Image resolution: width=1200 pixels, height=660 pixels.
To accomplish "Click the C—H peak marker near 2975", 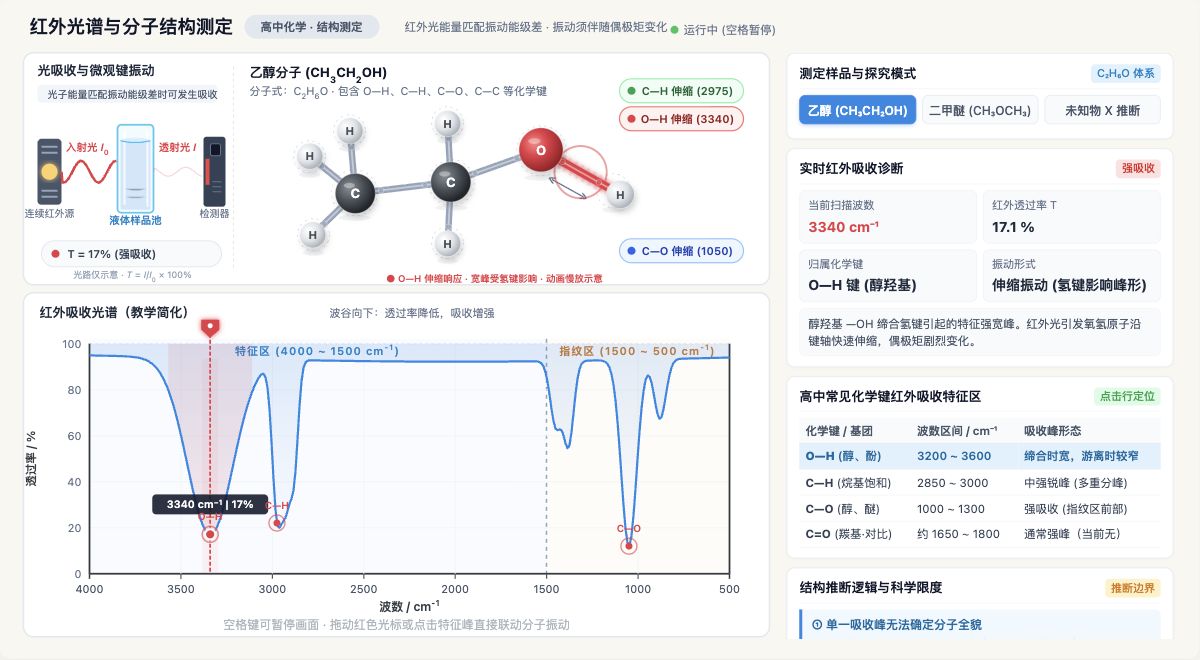I will coord(277,523).
